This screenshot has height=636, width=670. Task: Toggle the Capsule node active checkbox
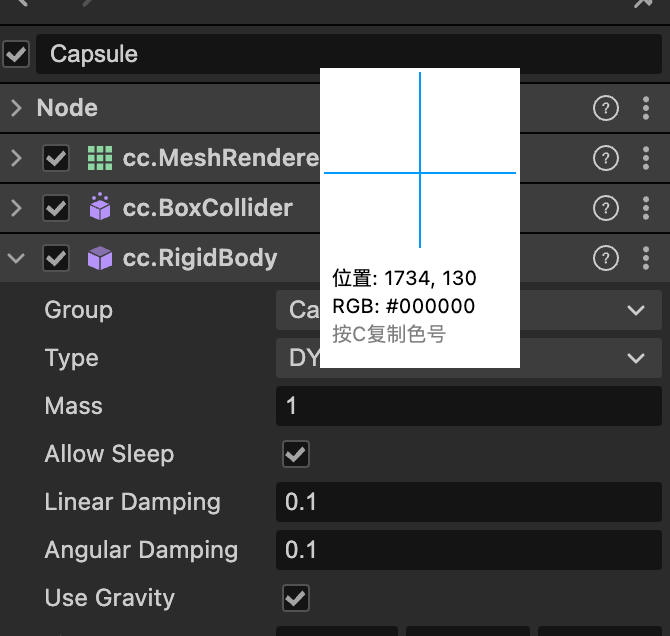16,54
